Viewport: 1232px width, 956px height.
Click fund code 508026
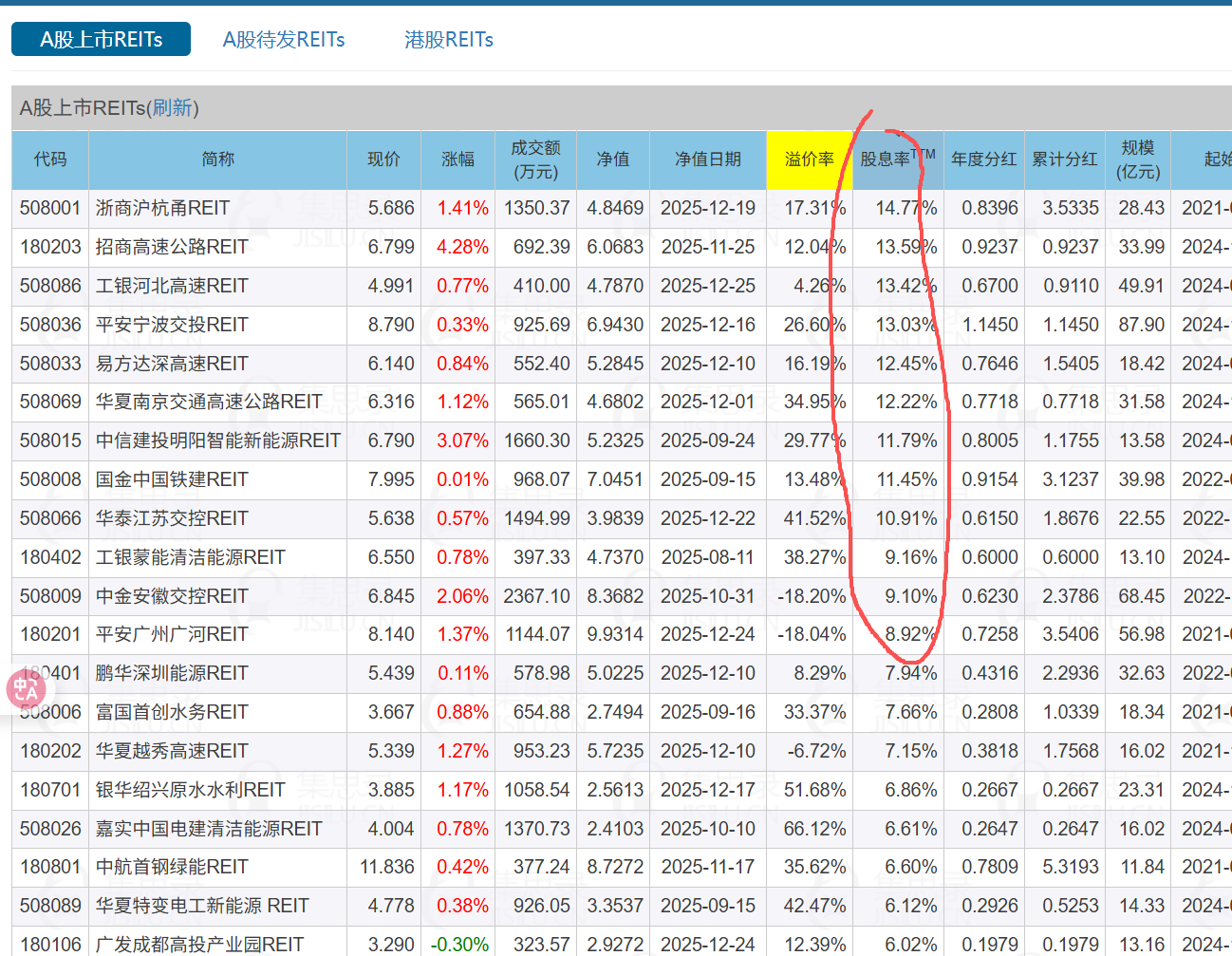pos(50,829)
